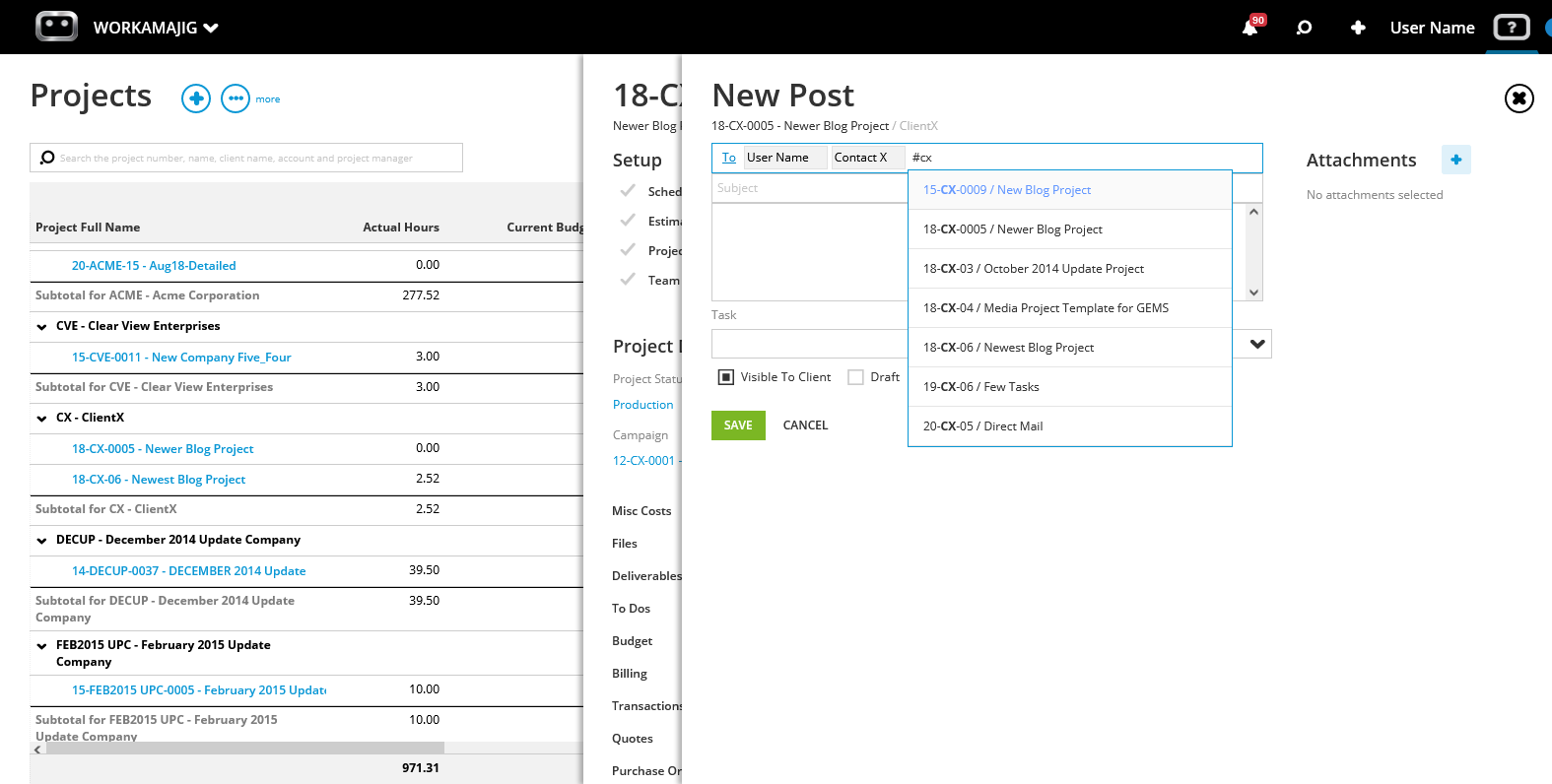Sort by Project Full Name column header
This screenshot has width=1552, height=784.
[x=88, y=228]
